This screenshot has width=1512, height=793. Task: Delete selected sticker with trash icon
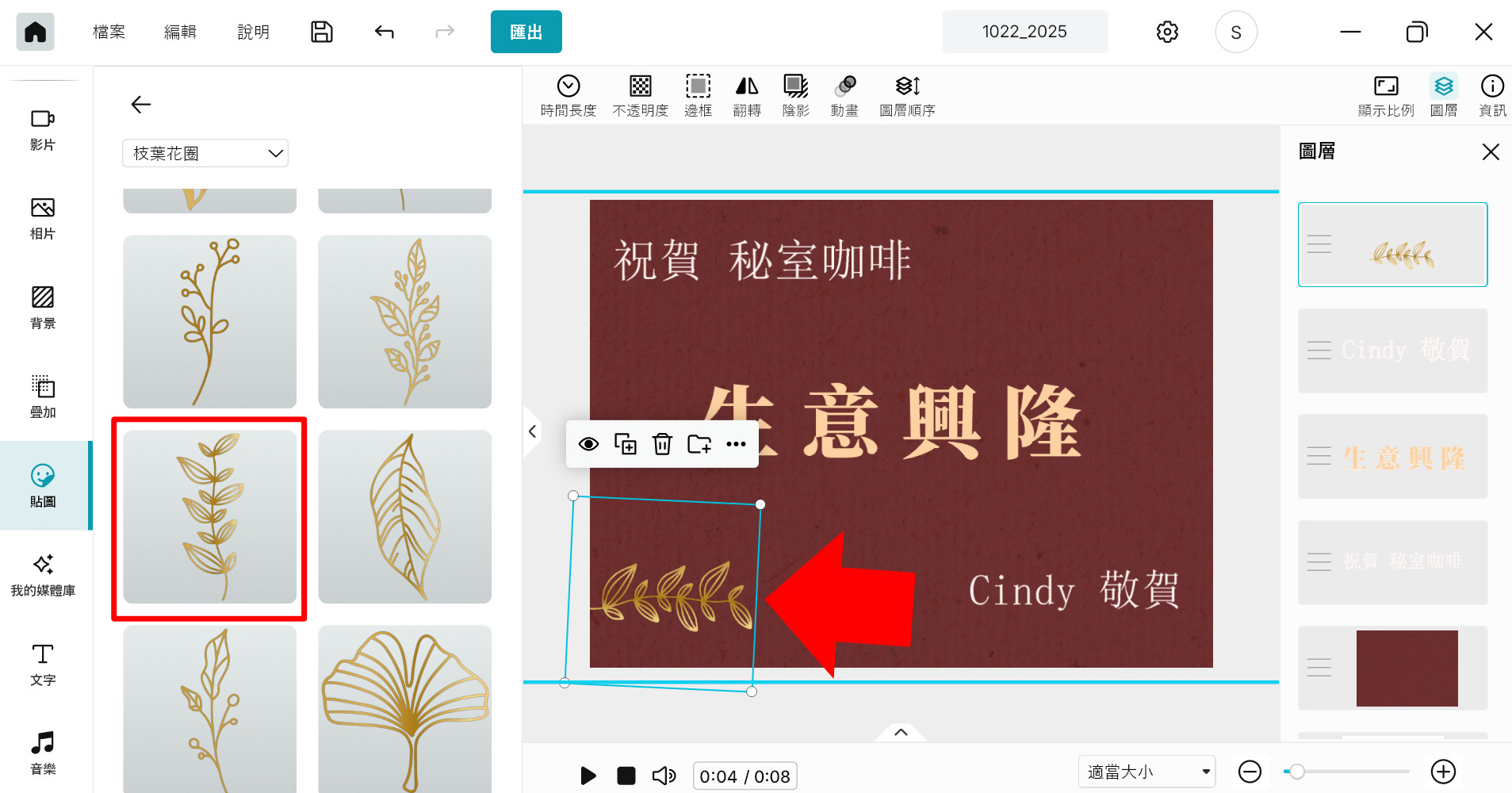click(662, 444)
